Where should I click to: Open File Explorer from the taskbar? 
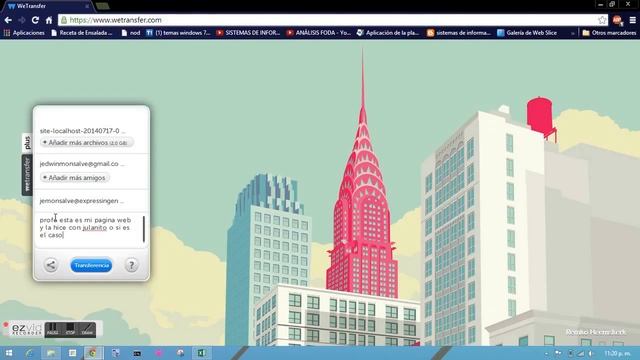pos(51,353)
